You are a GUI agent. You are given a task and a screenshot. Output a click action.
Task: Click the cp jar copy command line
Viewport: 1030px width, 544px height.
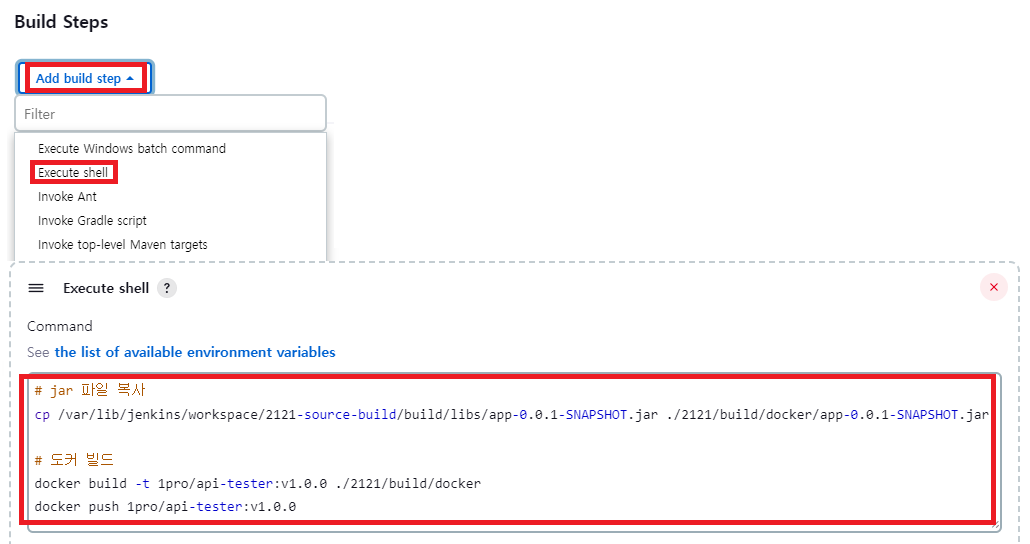coord(512,415)
